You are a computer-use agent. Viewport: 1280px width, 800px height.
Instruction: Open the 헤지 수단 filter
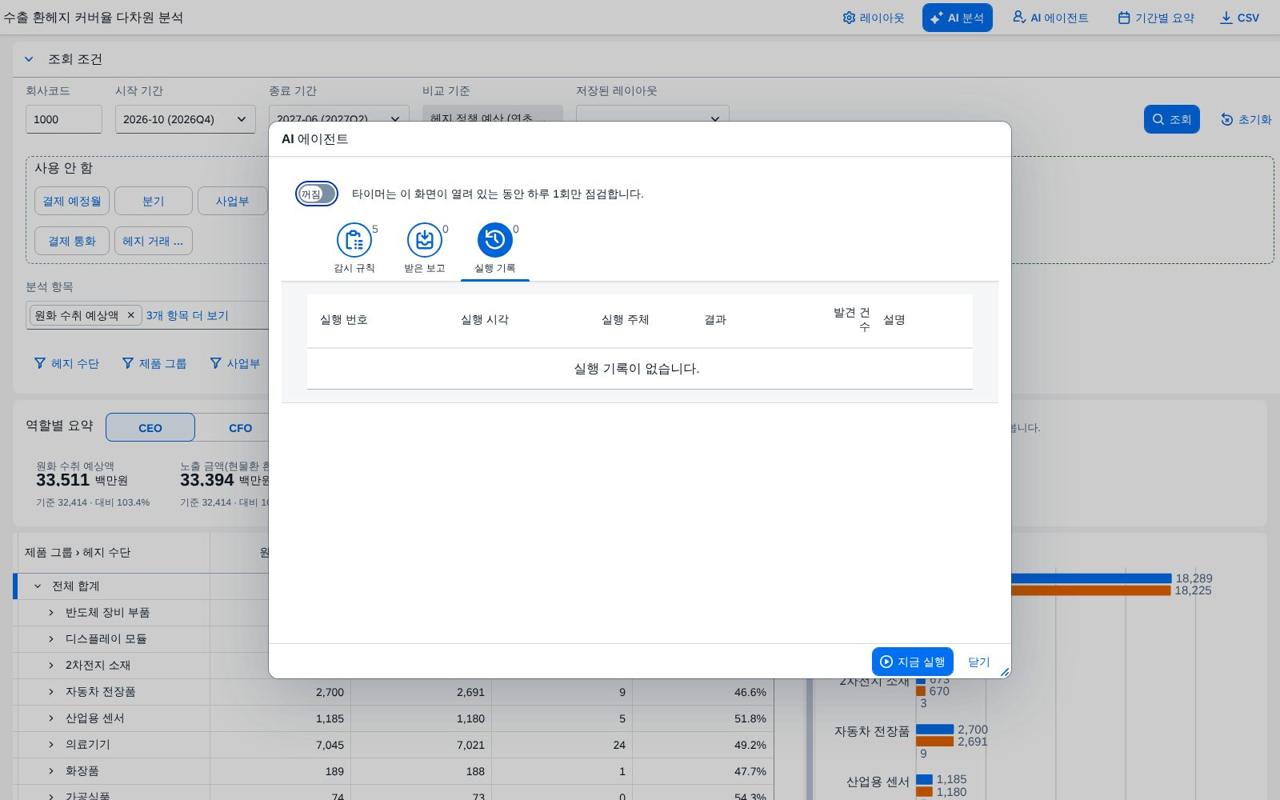tap(66, 364)
